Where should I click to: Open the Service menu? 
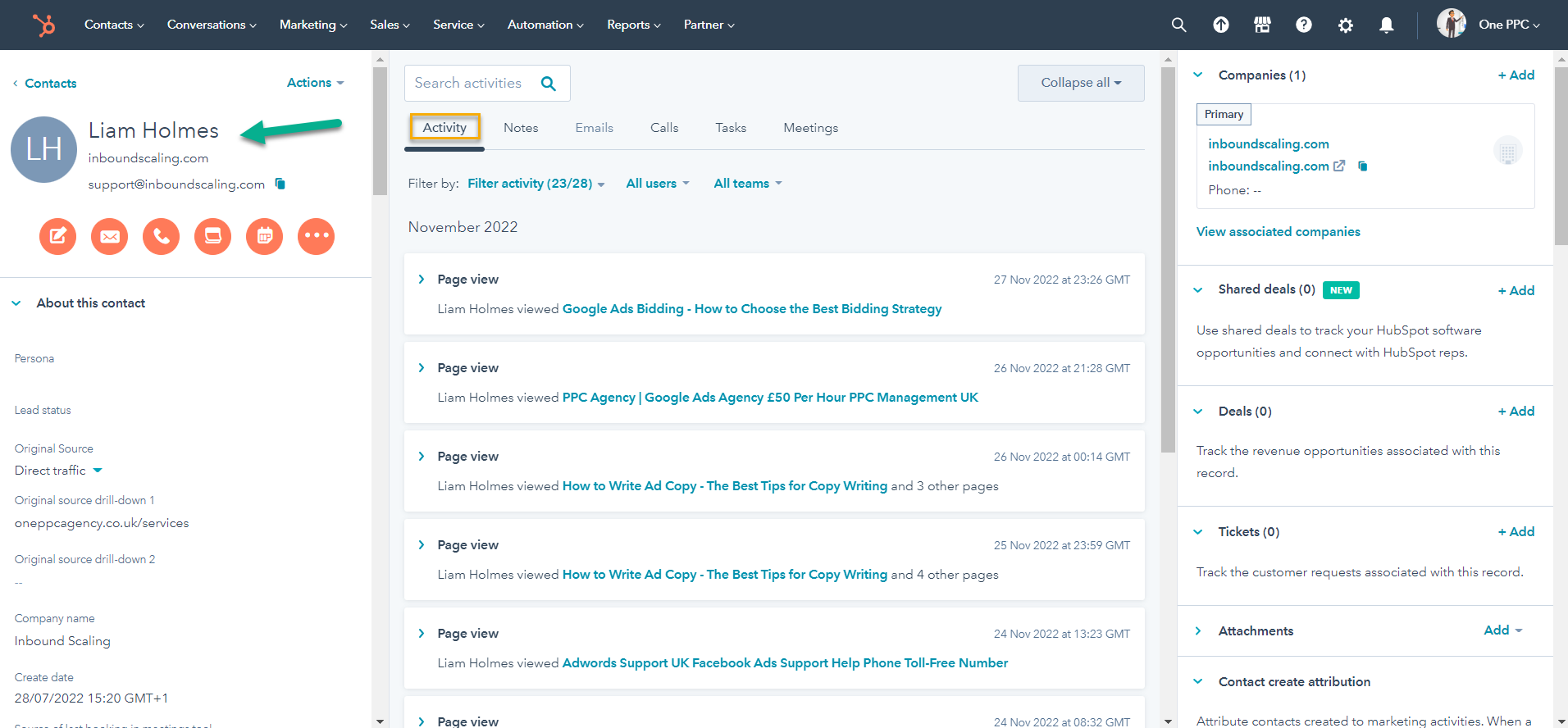click(458, 25)
